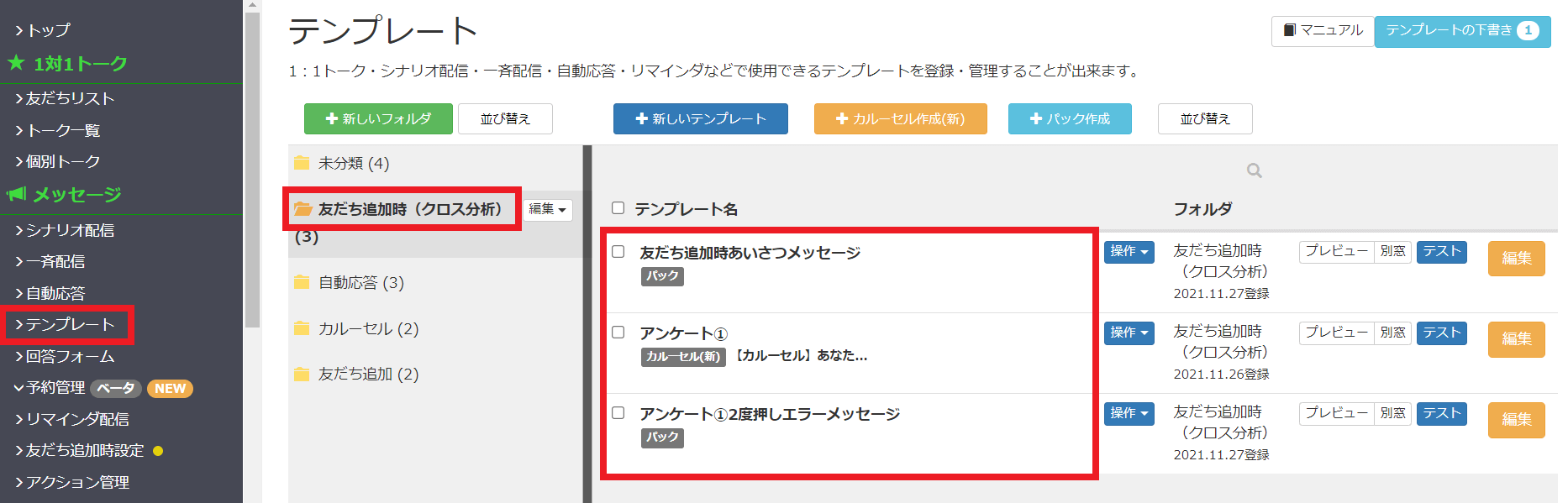Click the カルーセル(新) tag under アンケート①
The image size is (1568, 503).
683,357
